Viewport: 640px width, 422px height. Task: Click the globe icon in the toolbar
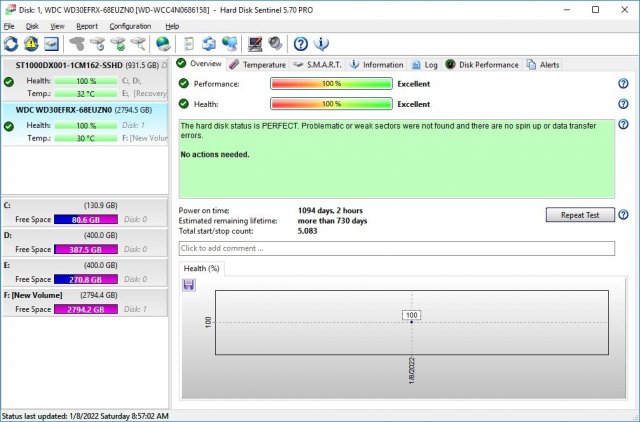coord(162,44)
